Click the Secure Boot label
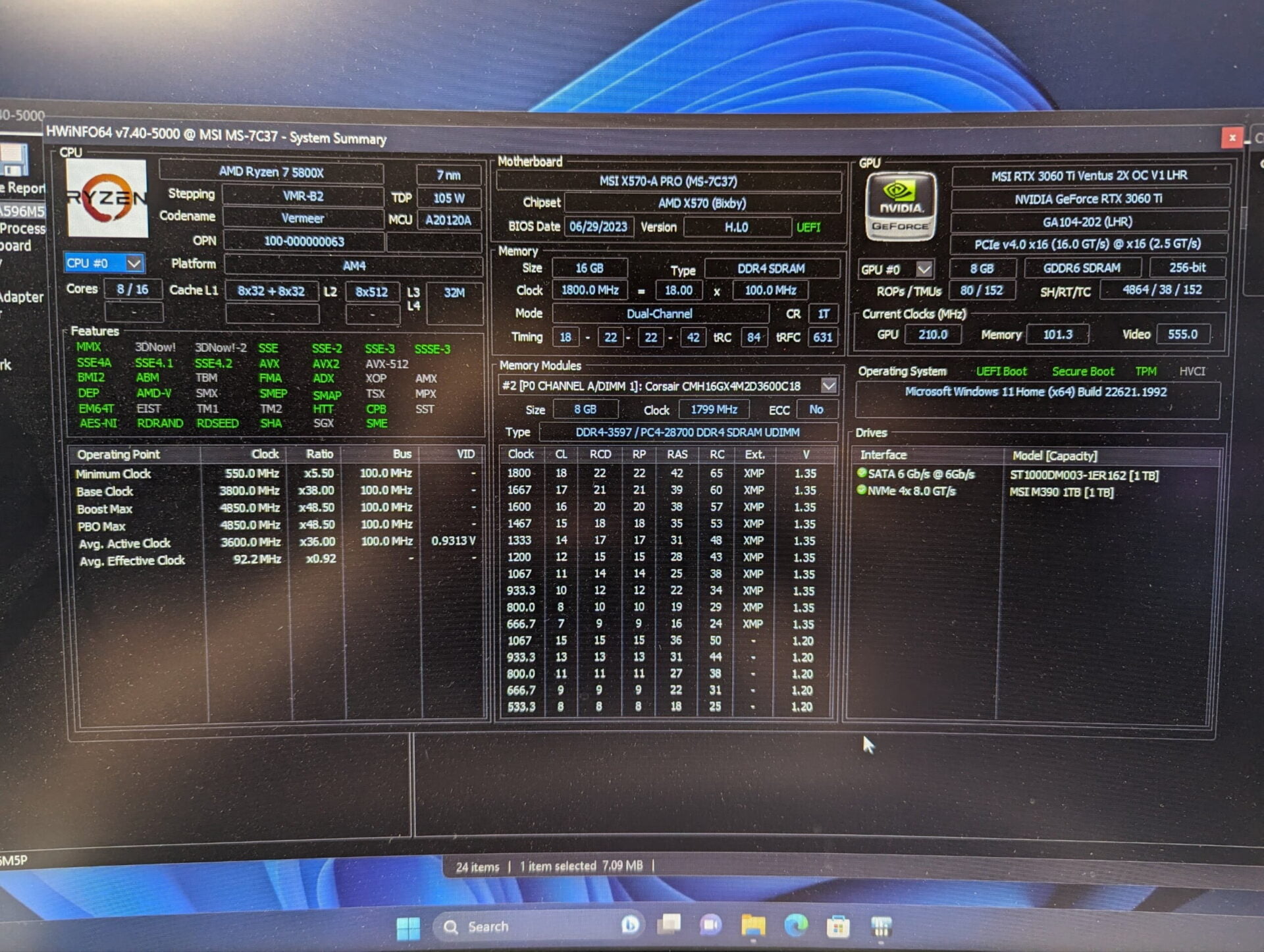Screen dimensions: 1264x952 pos(1083,371)
